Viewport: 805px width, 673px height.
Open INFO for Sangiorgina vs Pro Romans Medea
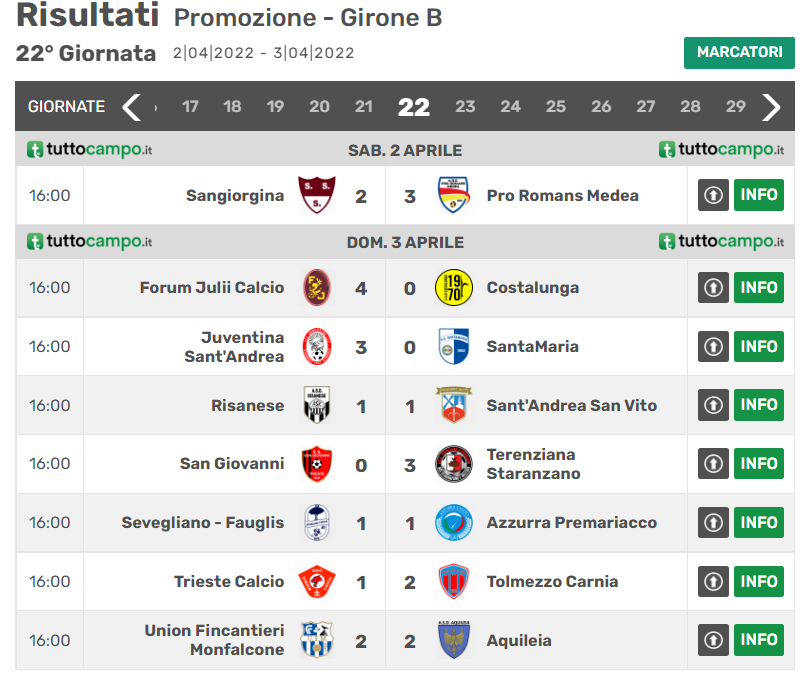click(x=759, y=195)
